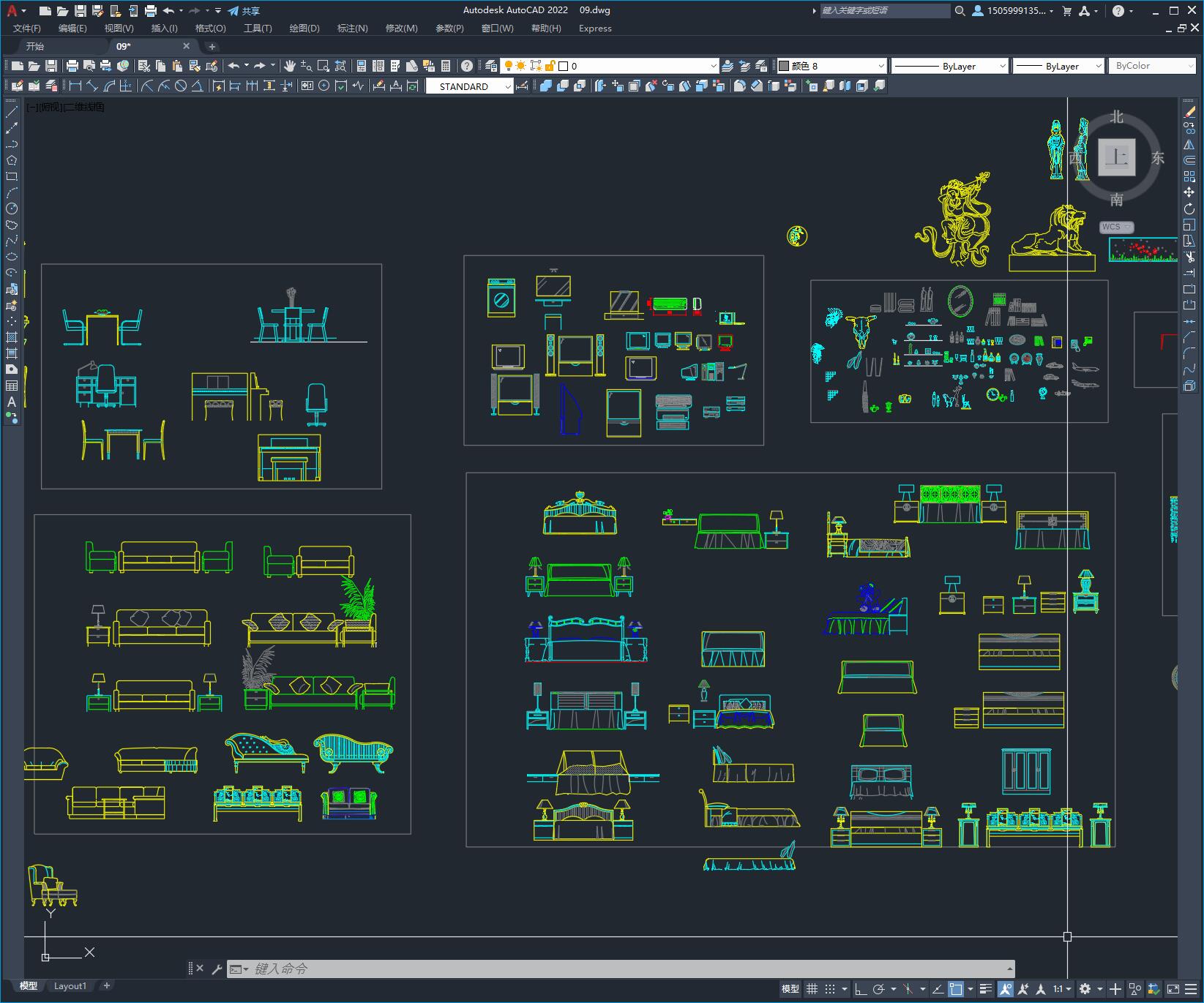Click the customization menu icon in status bar
The width and height of the screenshot is (1204, 1003).
click(x=1191, y=989)
